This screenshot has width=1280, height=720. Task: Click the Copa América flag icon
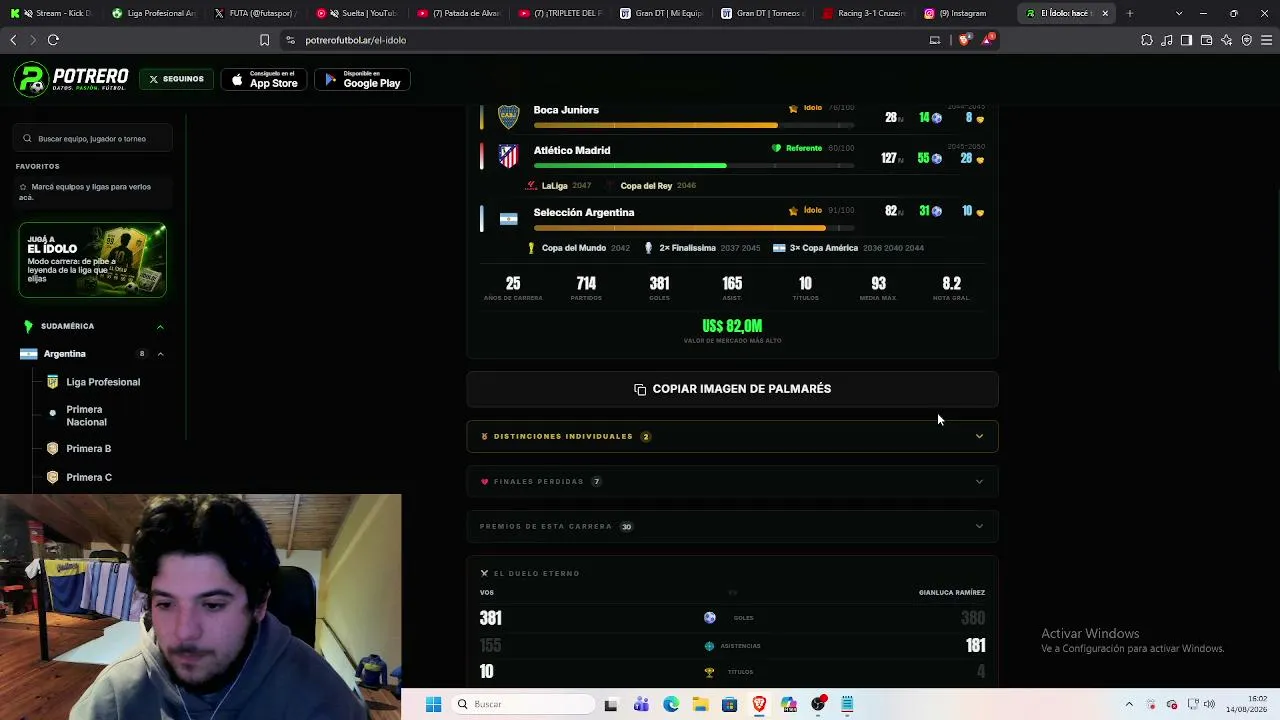(x=779, y=248)
